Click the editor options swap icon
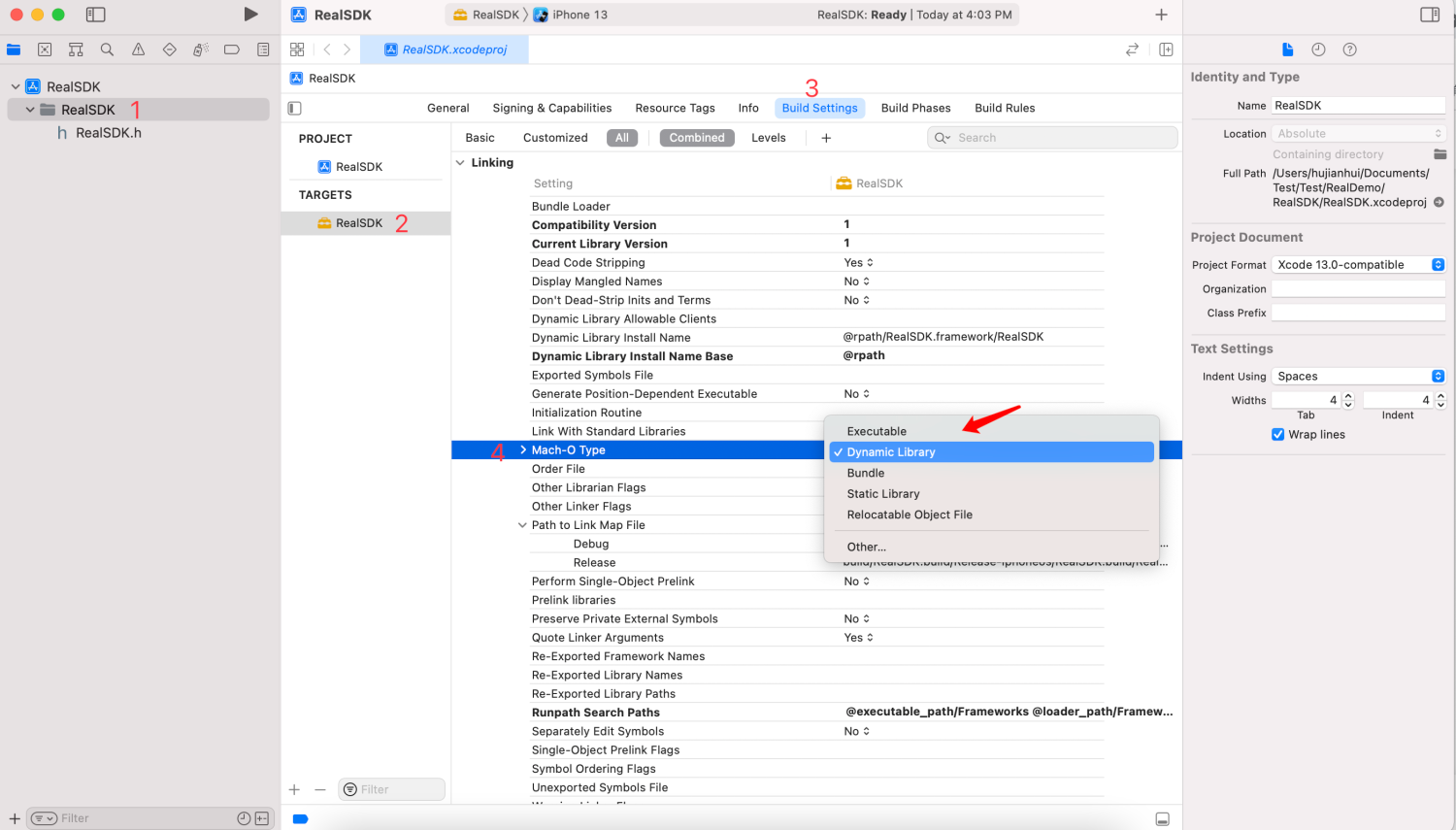The height and width of the screenshot is (830, 1456). point(1132,50)
